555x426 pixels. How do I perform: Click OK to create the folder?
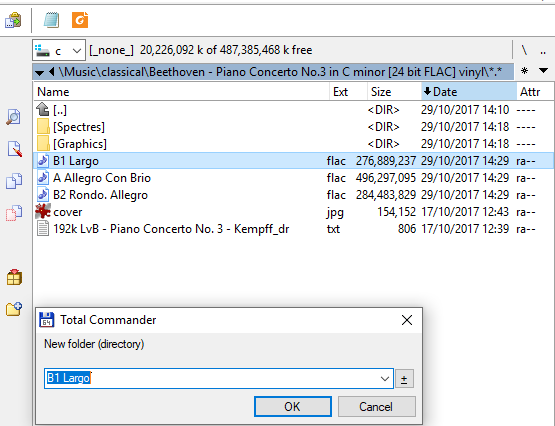coord(293,407)
